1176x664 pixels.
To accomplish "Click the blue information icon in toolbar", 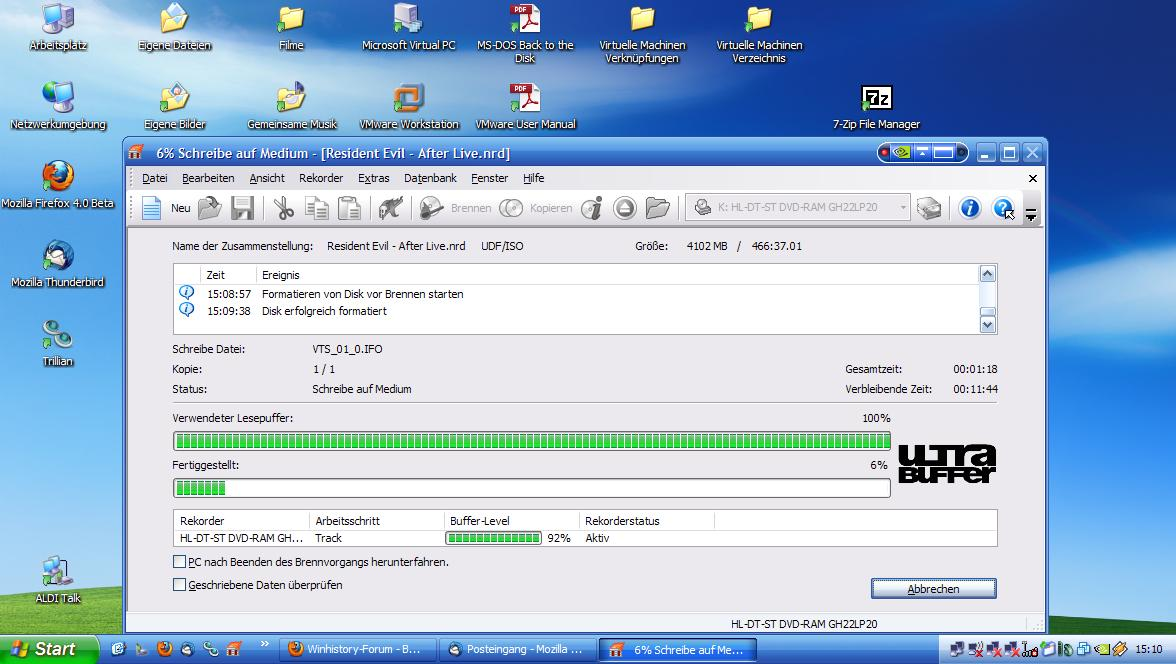I will [x=969, y=208].
